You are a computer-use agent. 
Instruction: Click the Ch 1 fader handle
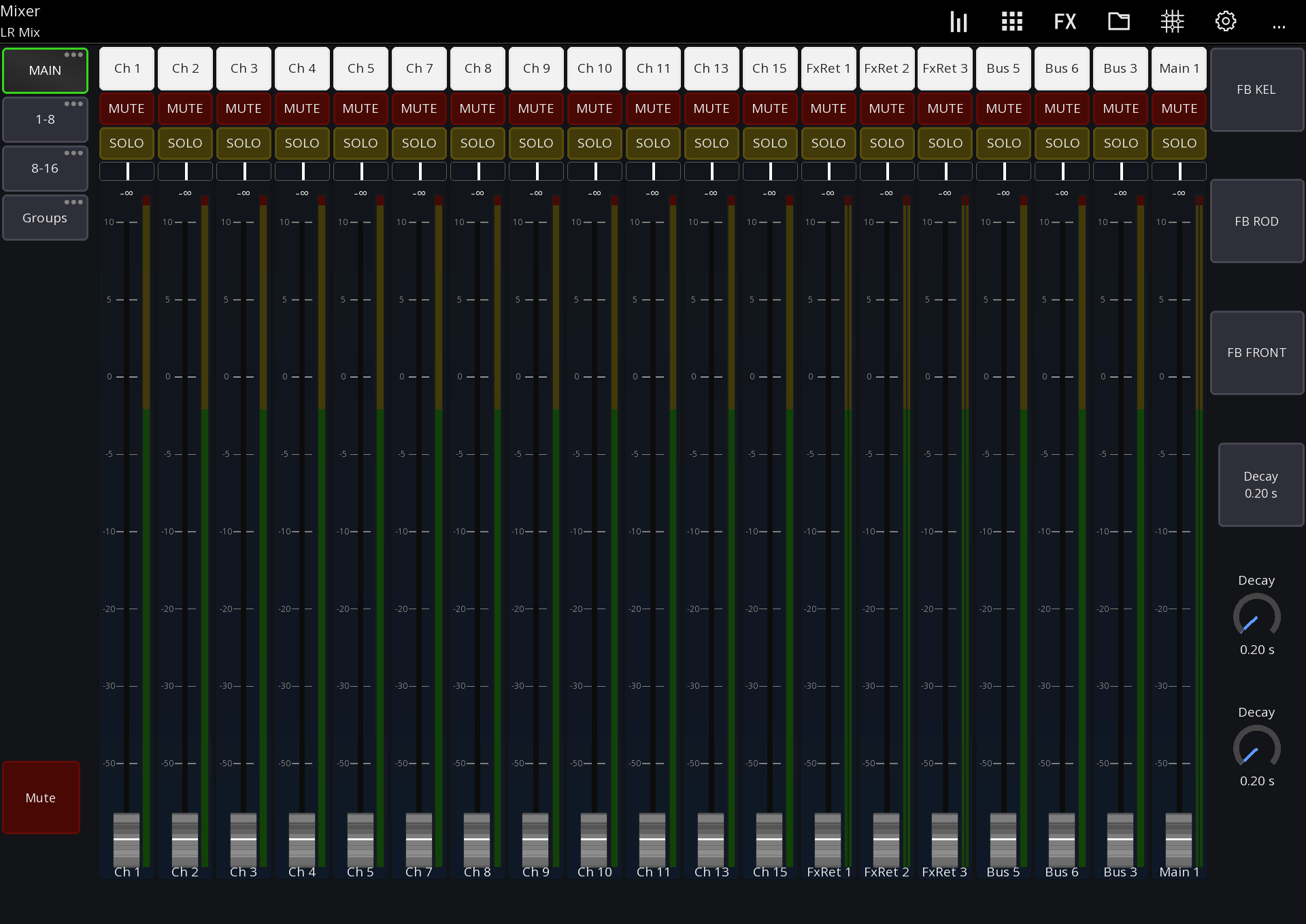click(127, 840)
